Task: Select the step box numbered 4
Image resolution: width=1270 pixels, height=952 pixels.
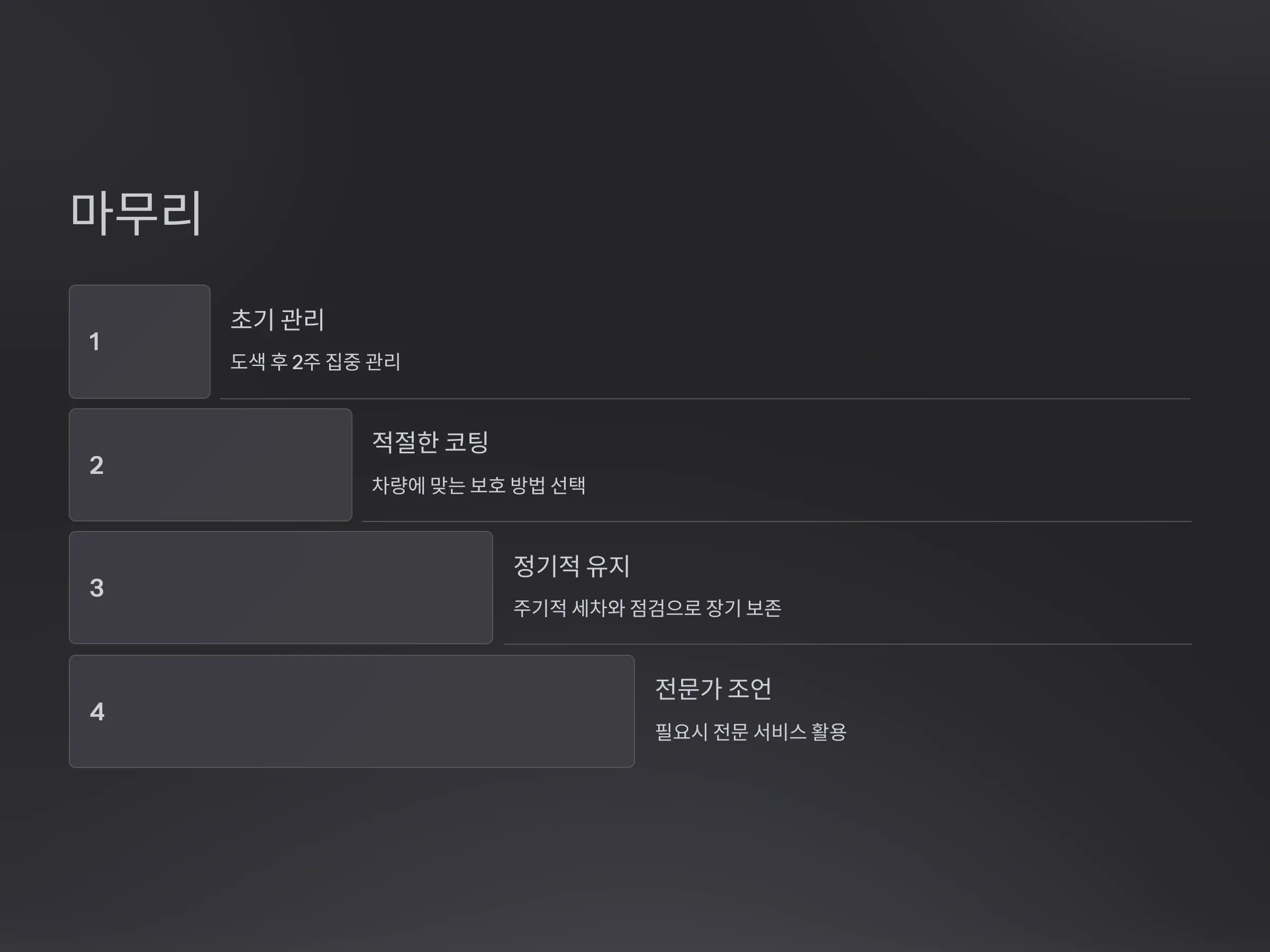Action: tap(351, 711)
